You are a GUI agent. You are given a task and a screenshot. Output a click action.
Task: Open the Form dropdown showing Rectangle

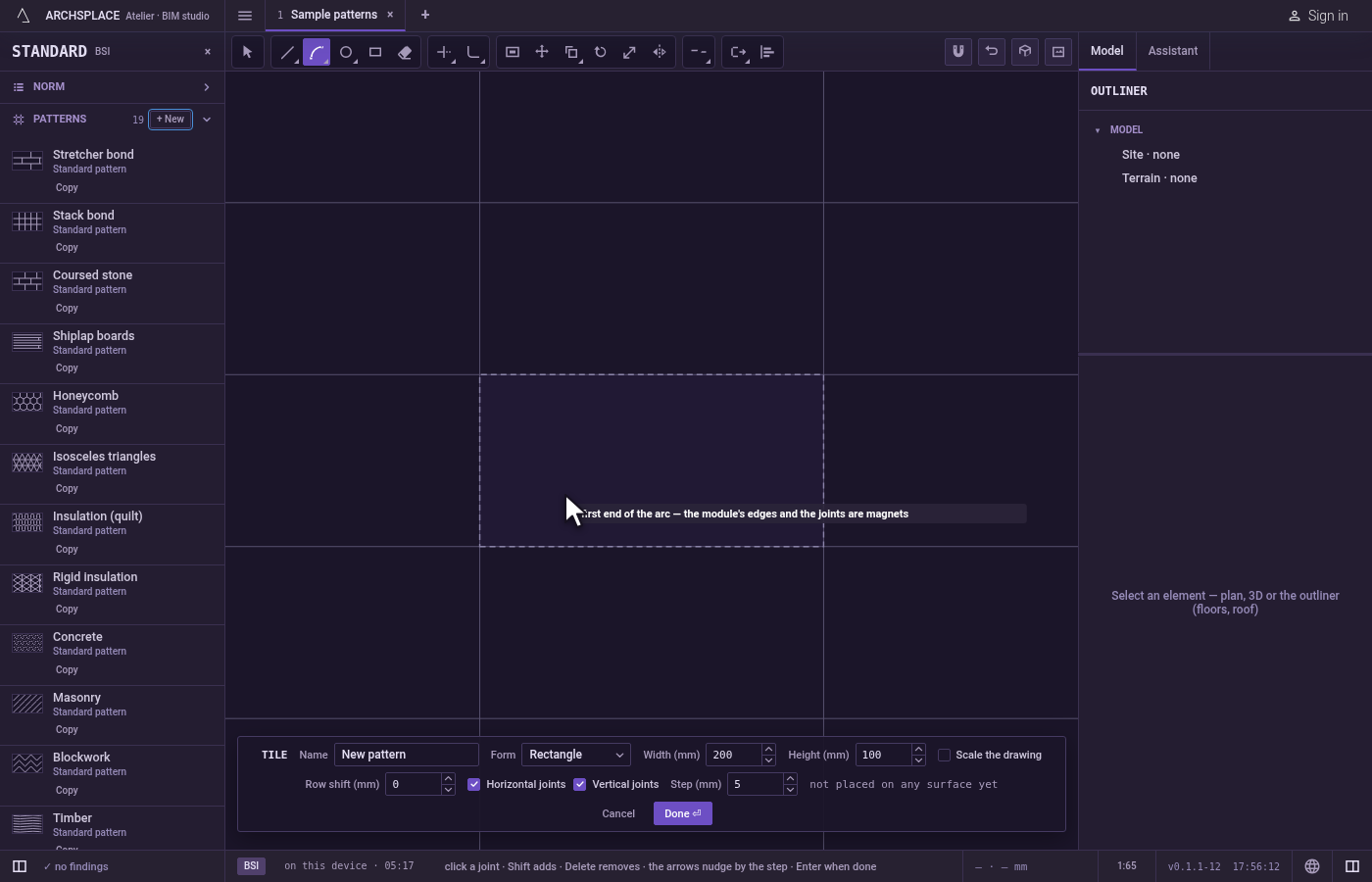click(x=576, y=755)
